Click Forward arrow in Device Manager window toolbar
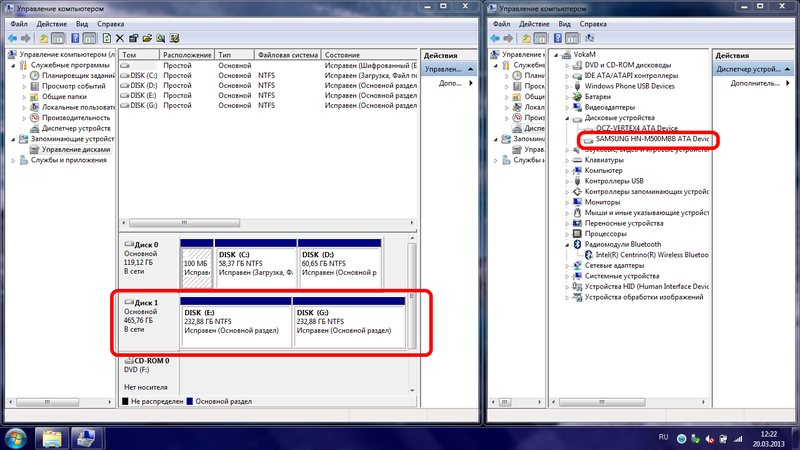The image size is (800, 450). click(x=508, y=38)
